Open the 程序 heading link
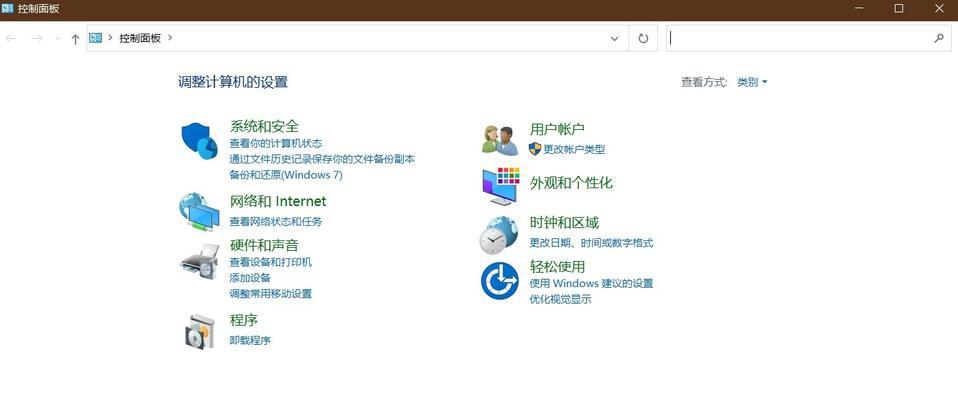The width and height of the screenshot is (958, 400). [243, 320]
